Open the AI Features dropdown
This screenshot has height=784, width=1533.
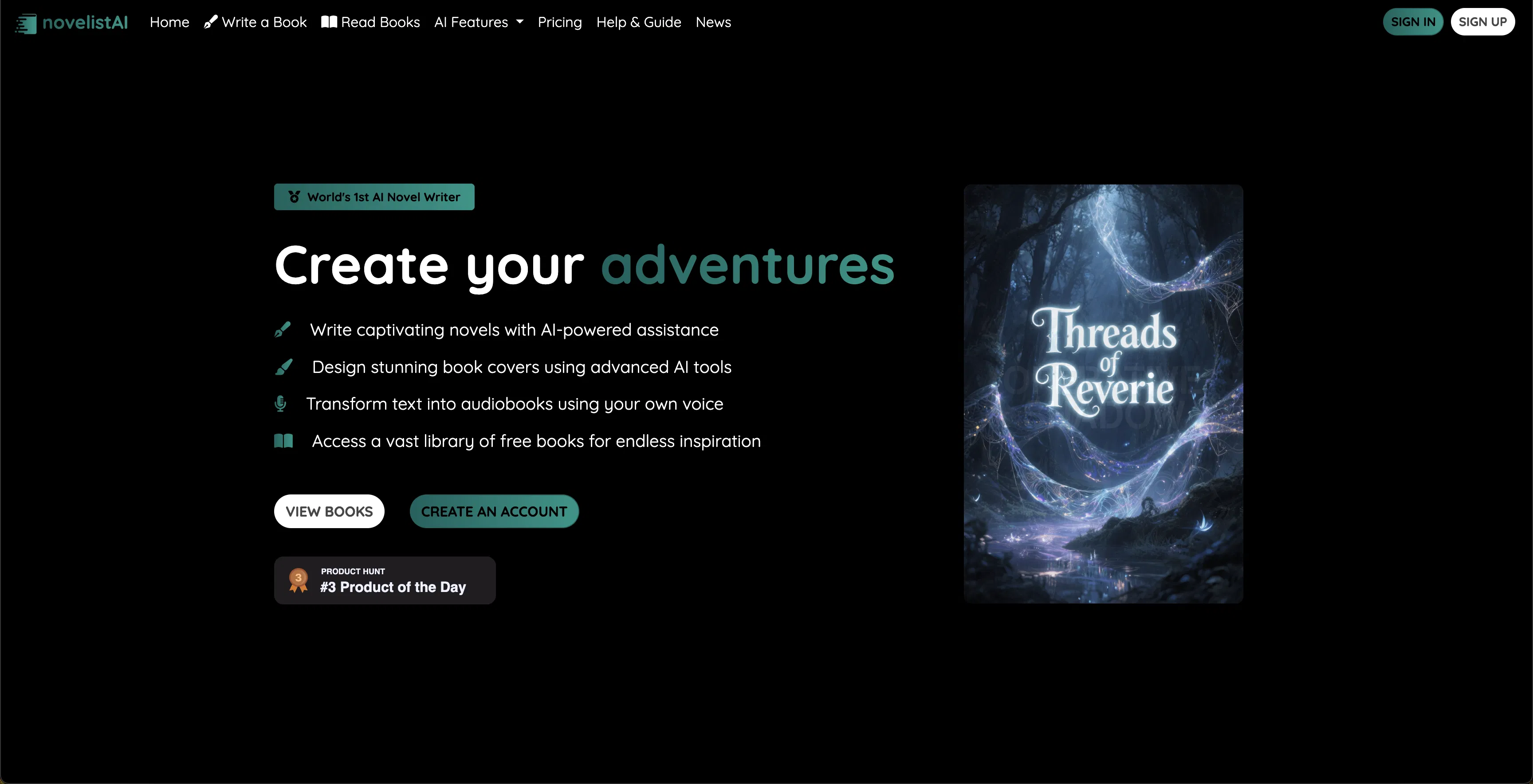[x=472, y=22]
